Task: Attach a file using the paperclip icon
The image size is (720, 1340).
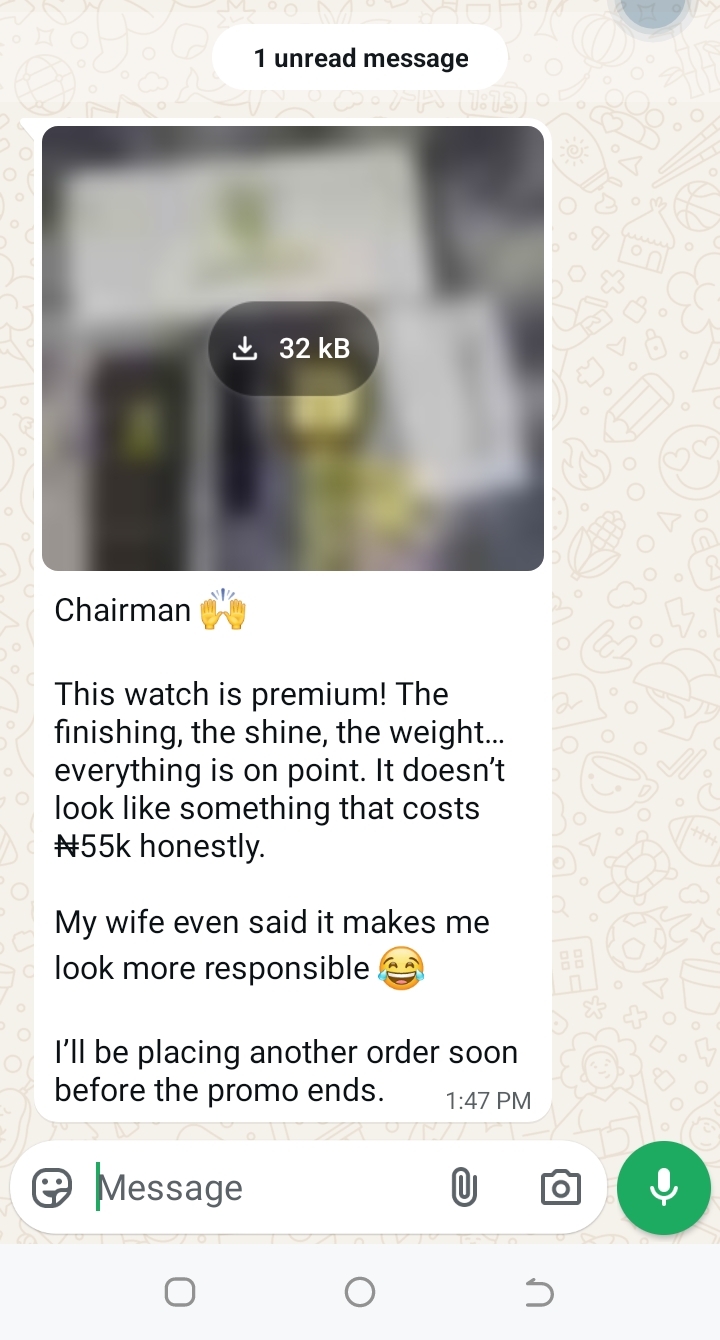Action: click(x=464, y=1188)
